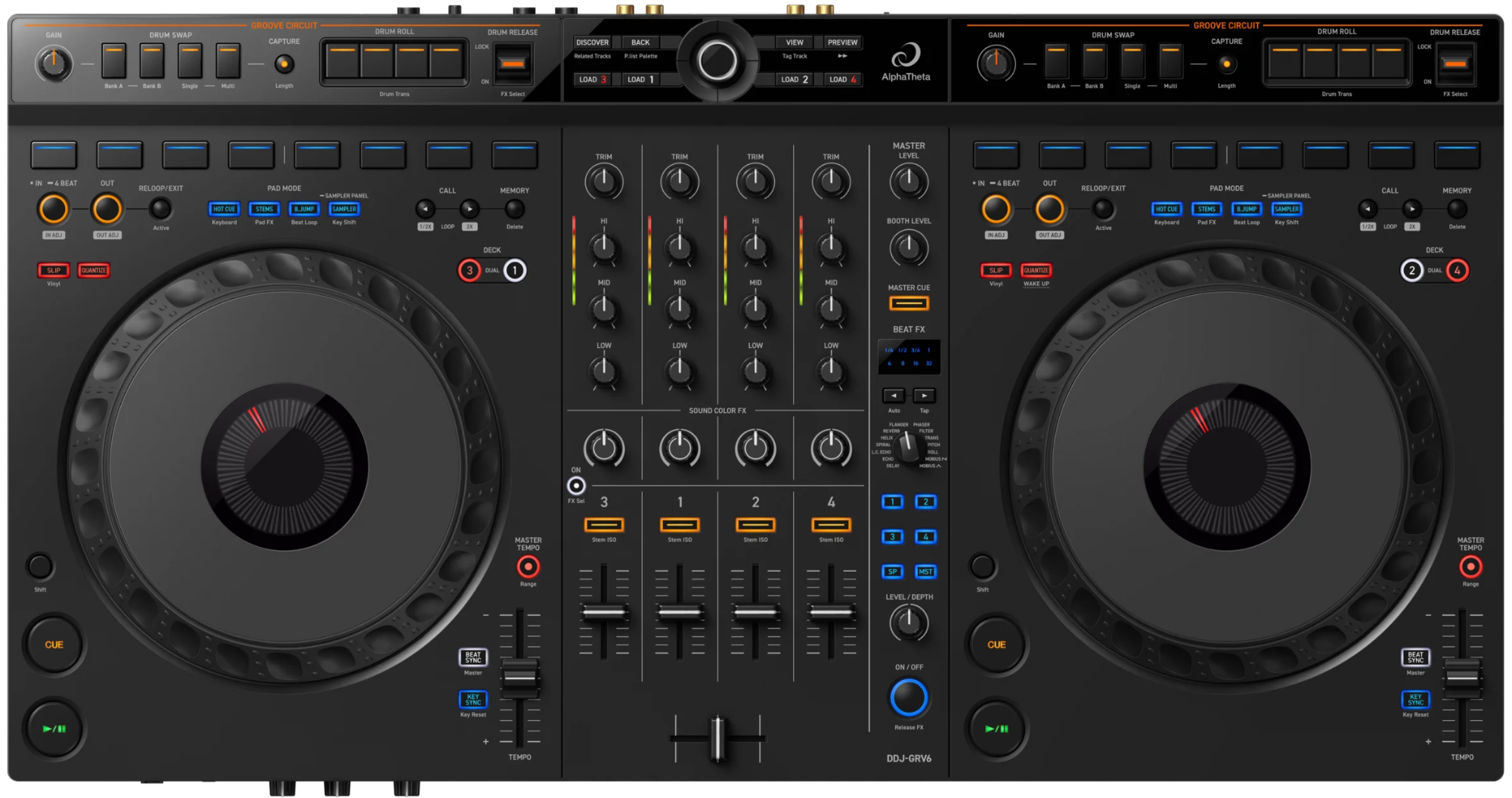Click the 1/2X loop halve arrow on right deck
The image size is (1512, 798).
(1368, 209)
